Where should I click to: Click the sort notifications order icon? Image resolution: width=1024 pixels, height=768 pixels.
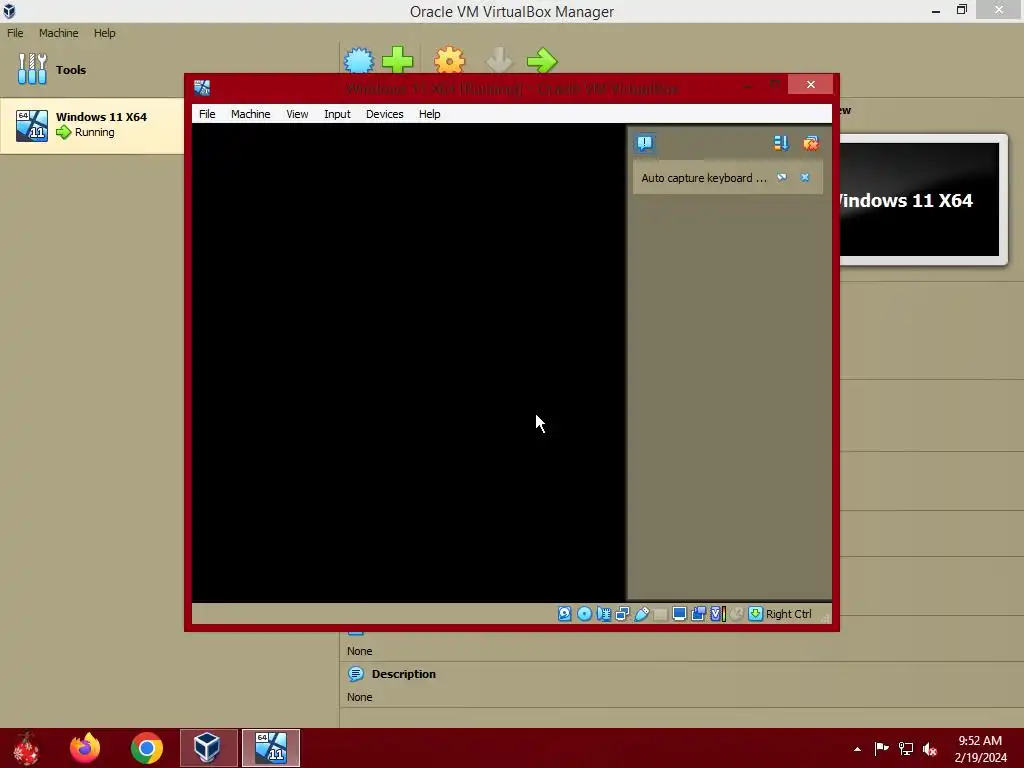(x=781, y=143)
